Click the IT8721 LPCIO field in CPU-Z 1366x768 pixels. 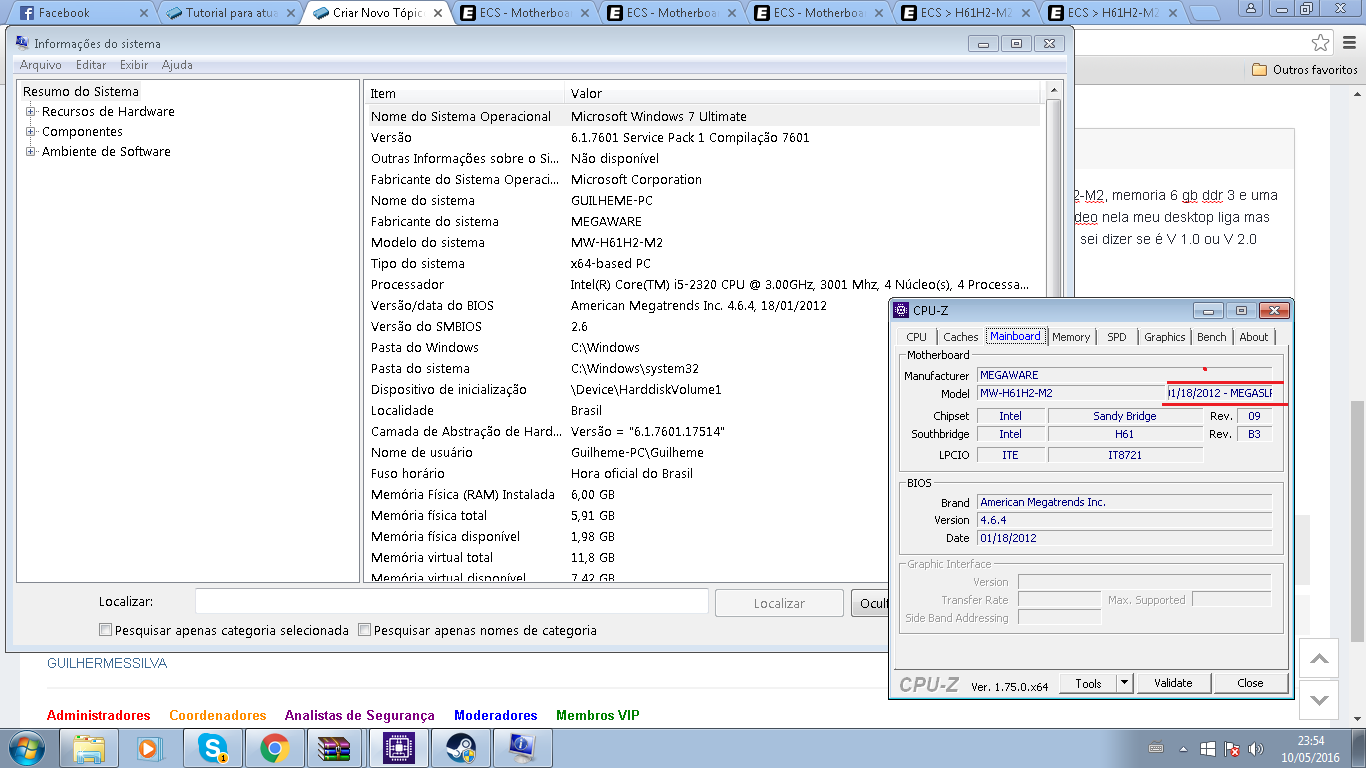[1125, 455]
